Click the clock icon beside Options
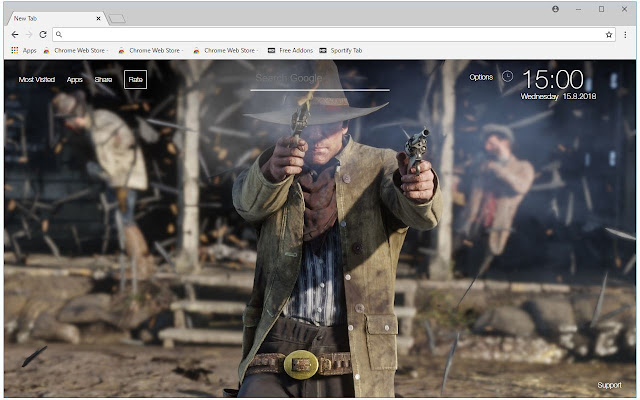Image resolution: width=640 pixels, height=400 pixels. point(507,76)
